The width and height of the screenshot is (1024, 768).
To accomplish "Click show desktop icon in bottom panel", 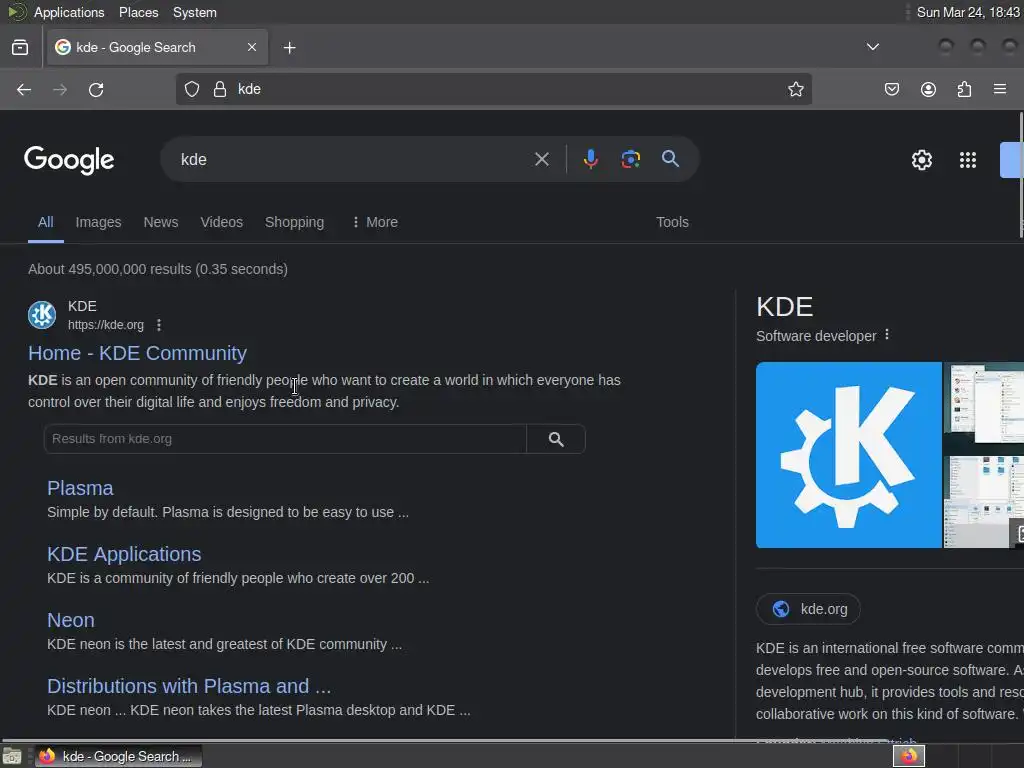I will (x=12, y=757).
